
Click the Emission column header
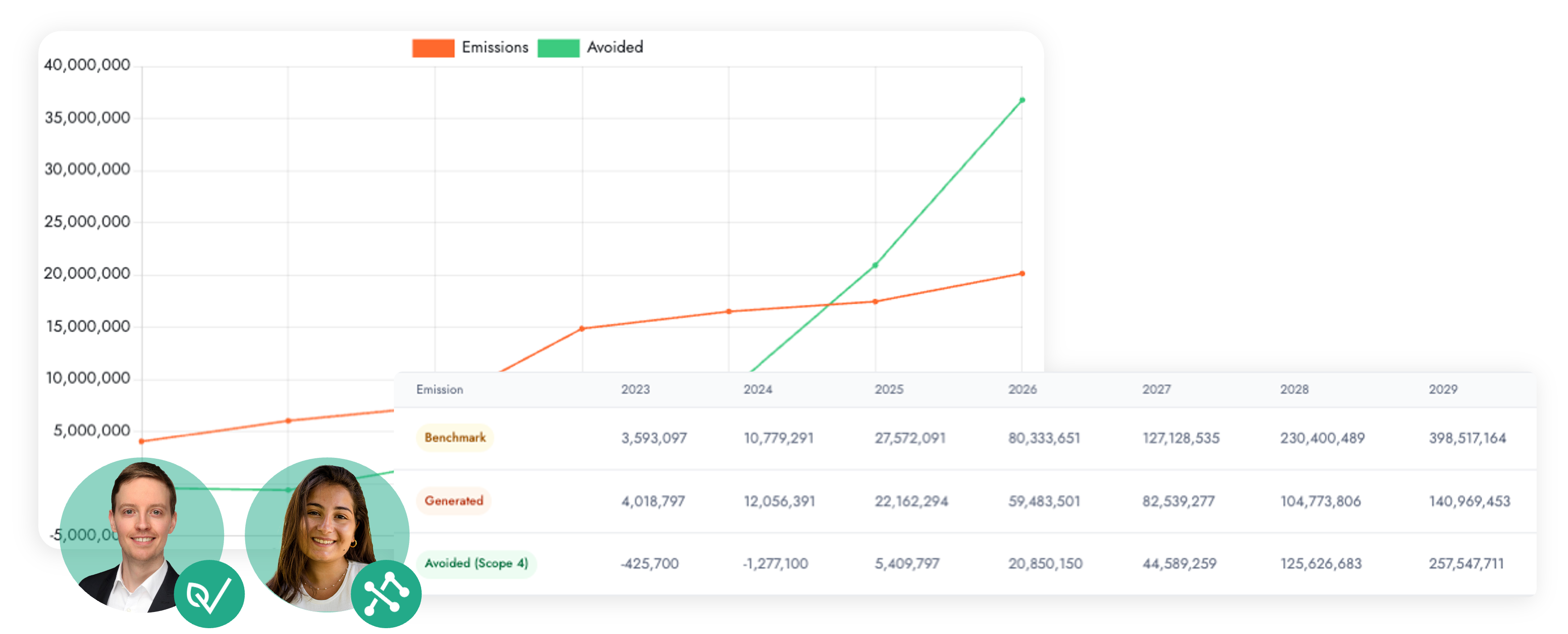pos(440,390)
